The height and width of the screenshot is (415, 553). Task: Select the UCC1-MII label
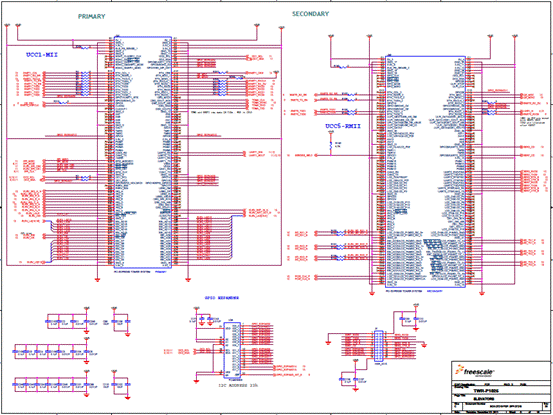click(x=42, y=55)
